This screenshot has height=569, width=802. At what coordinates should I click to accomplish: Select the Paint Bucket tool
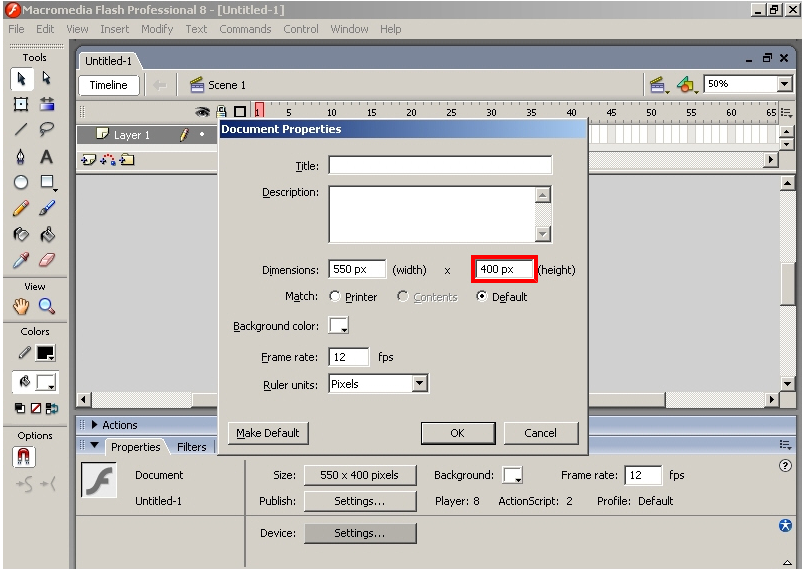point(47,234)
